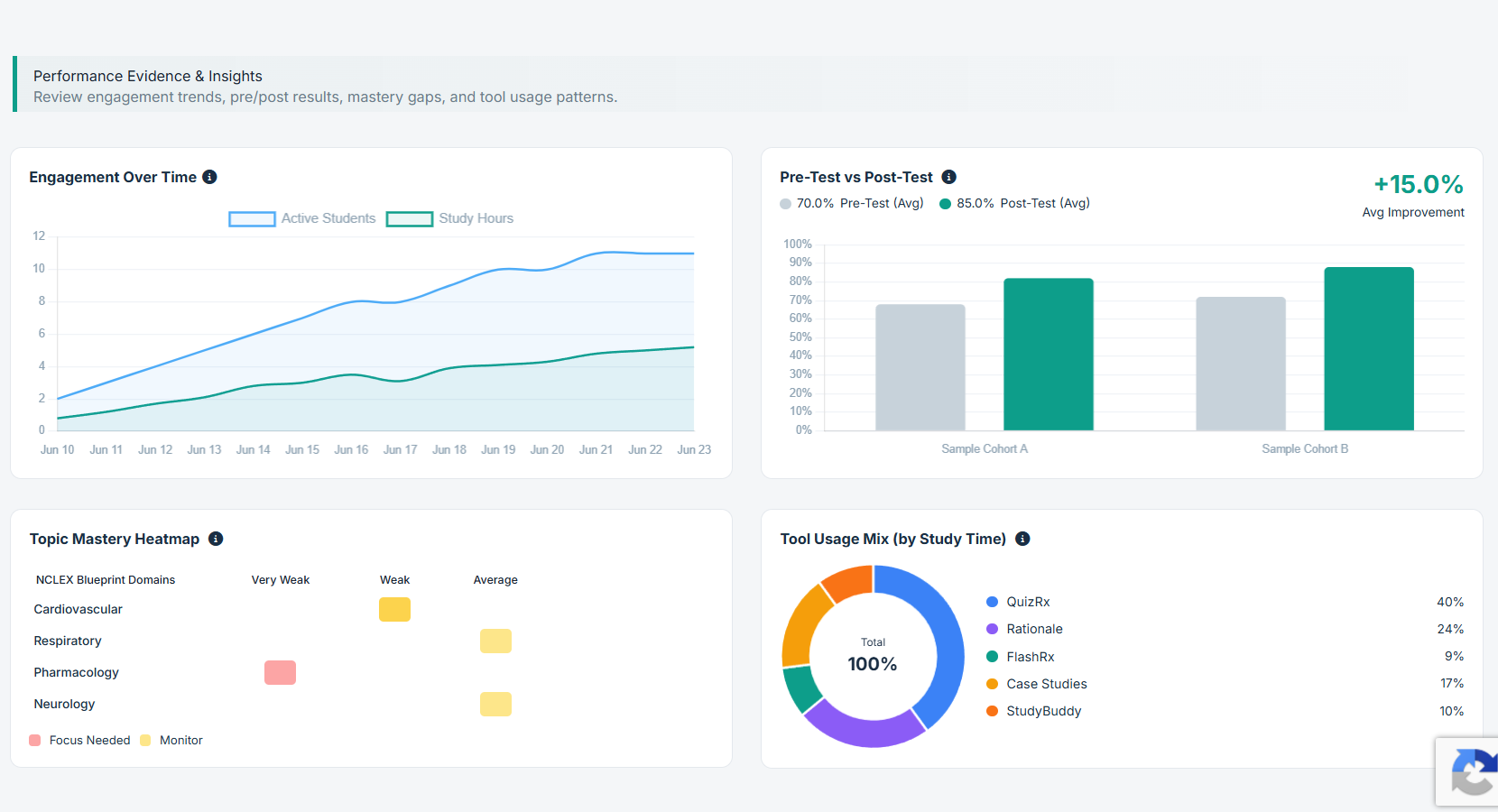
Task: Click the "Avg Improvement" caption
Action: (1413, 213)
